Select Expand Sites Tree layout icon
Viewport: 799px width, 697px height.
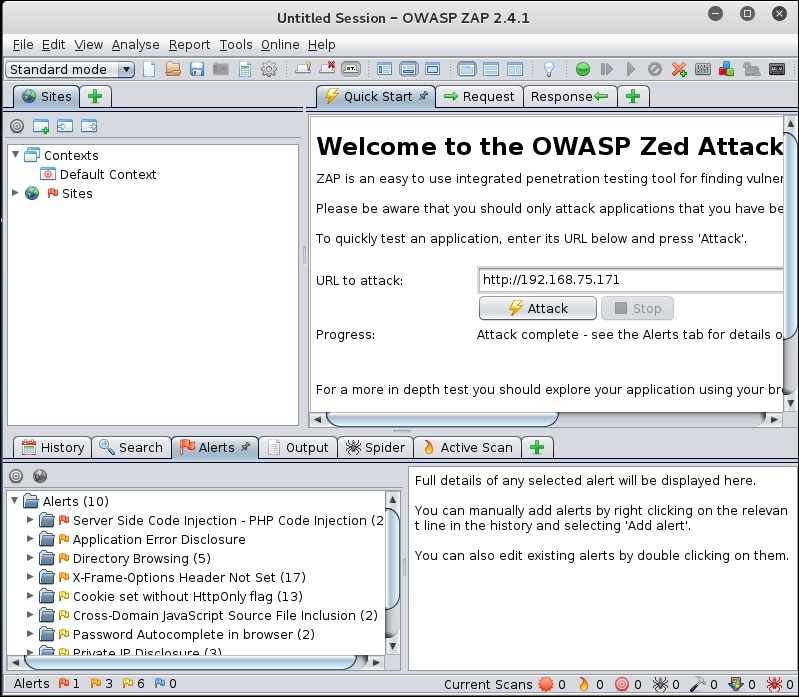384,69
